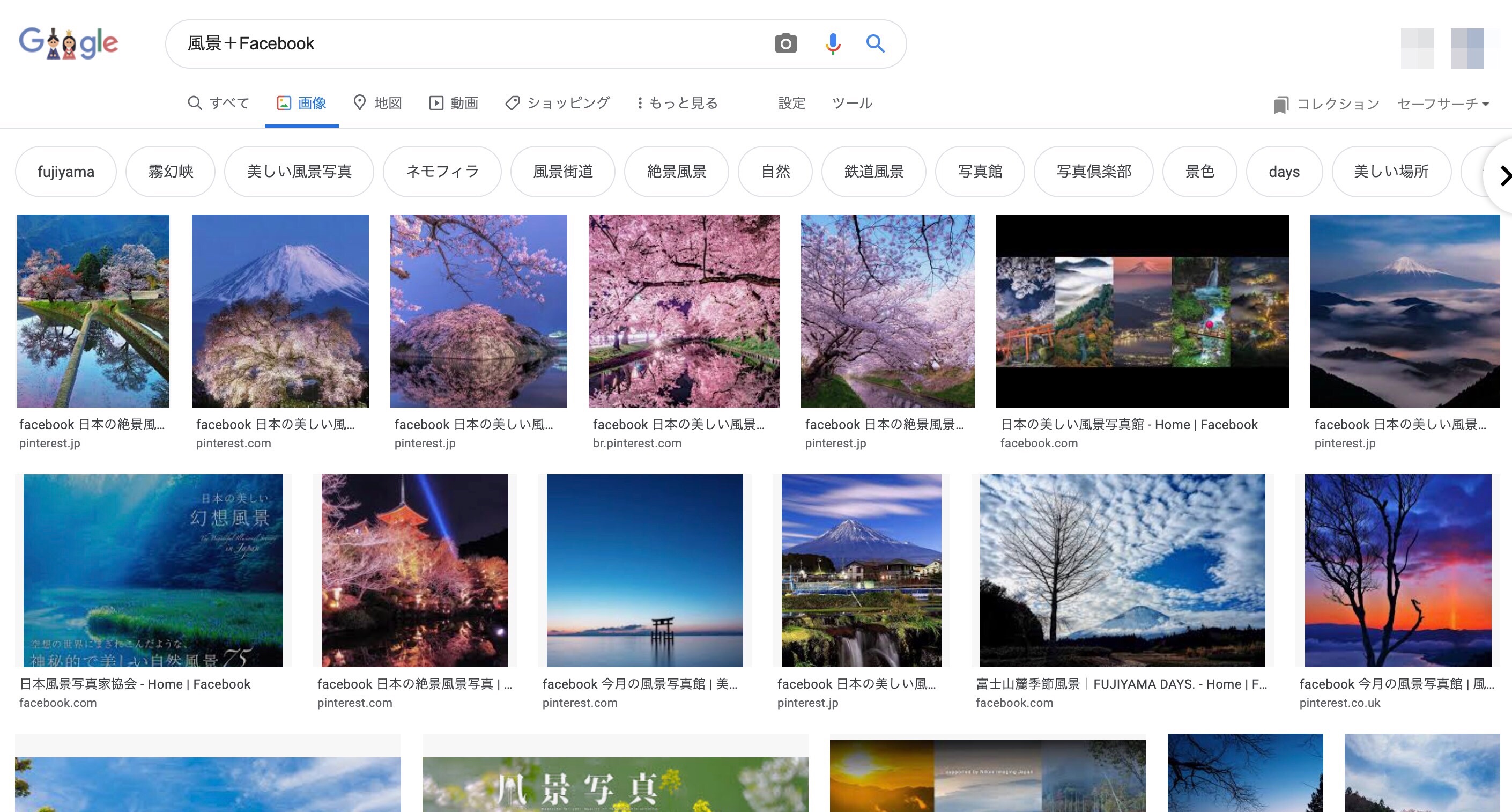Select the 写真館 chip
This screenshot has width=1512, height=812.
980,172
